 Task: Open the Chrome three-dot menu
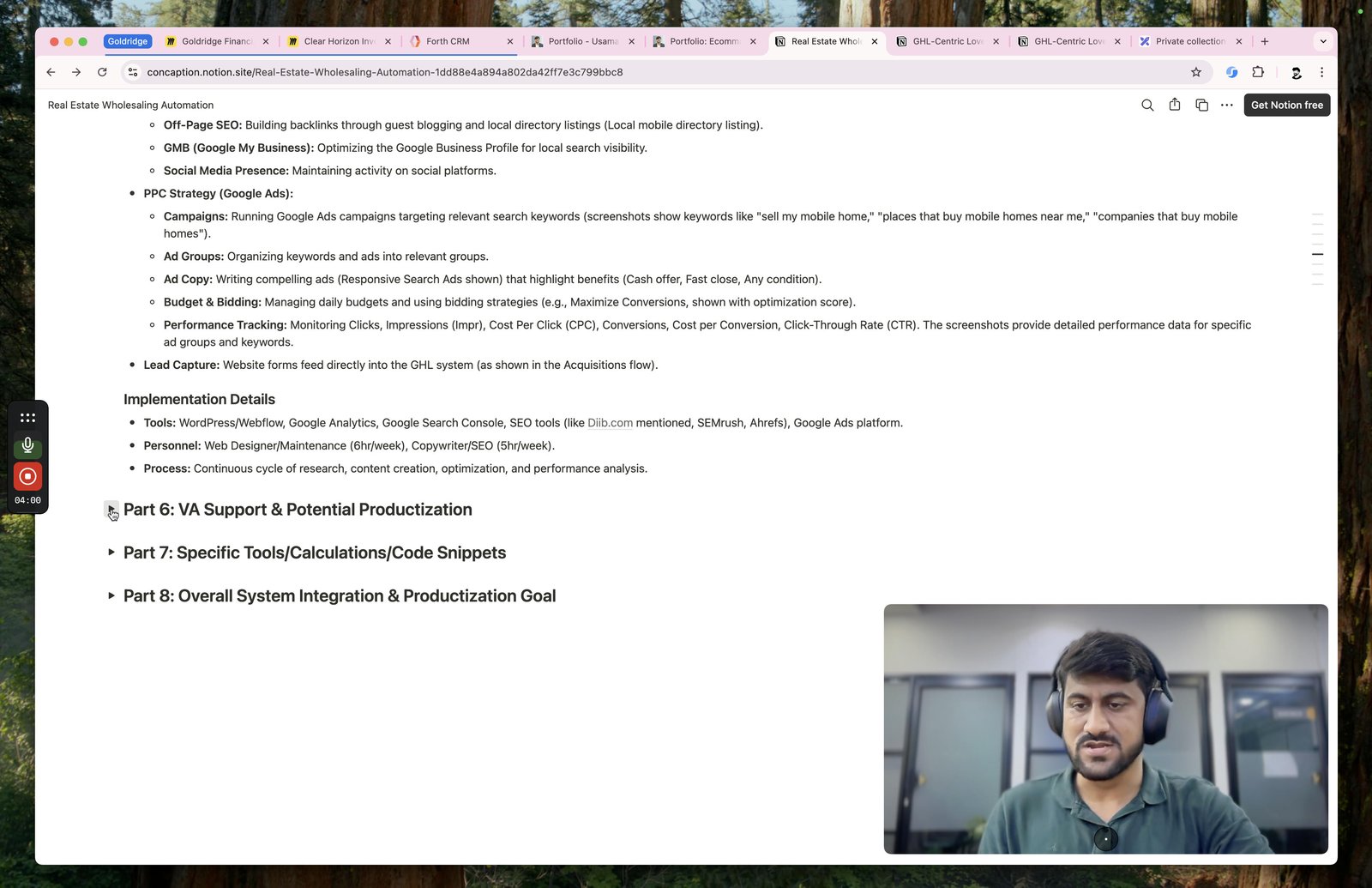pyautogui.click(x=1321, y=72)
